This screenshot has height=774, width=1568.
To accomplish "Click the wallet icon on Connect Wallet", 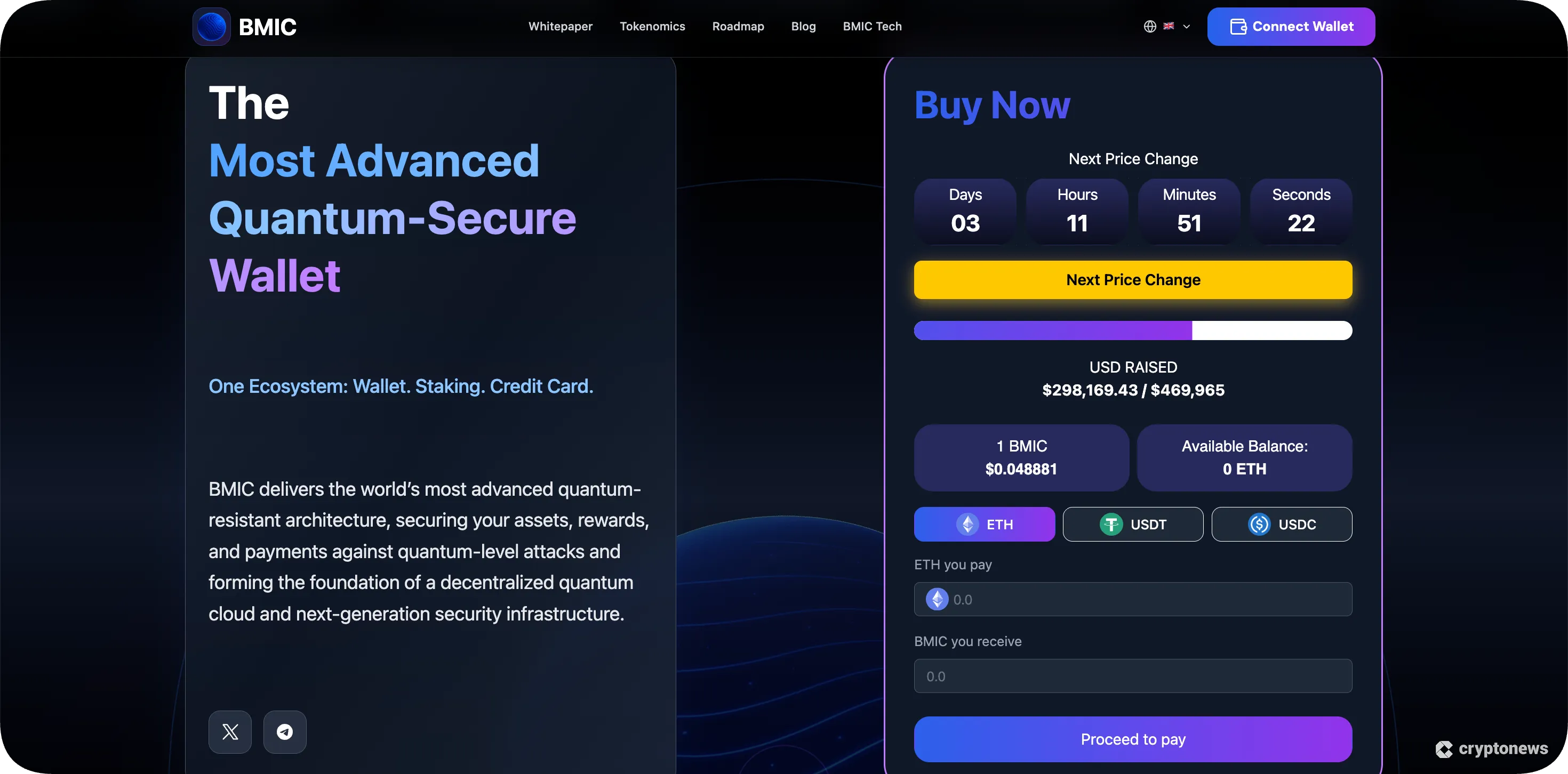I will (1237, 26).
